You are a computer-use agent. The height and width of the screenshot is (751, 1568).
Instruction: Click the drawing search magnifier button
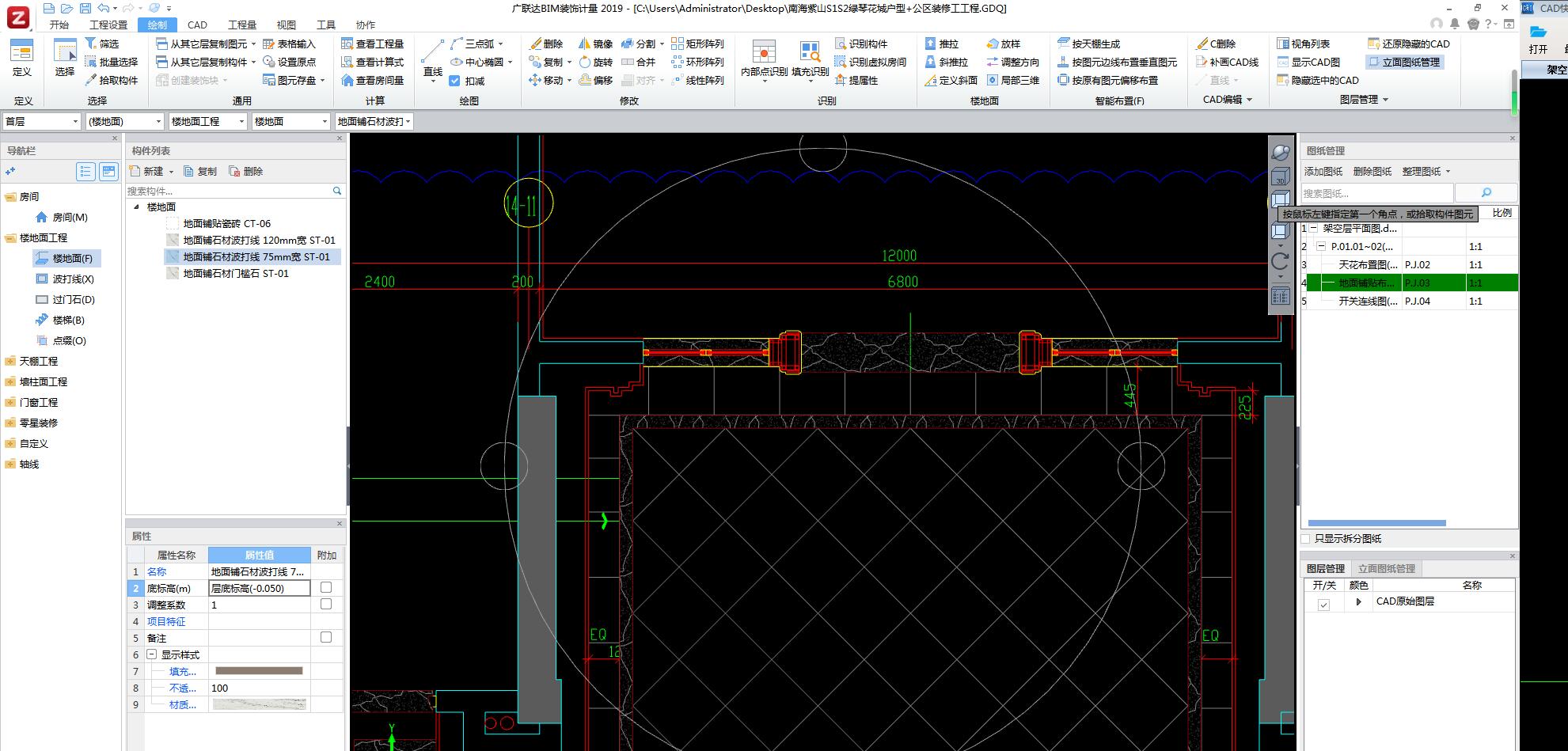pyautogui.click(x=1486, y=192)
